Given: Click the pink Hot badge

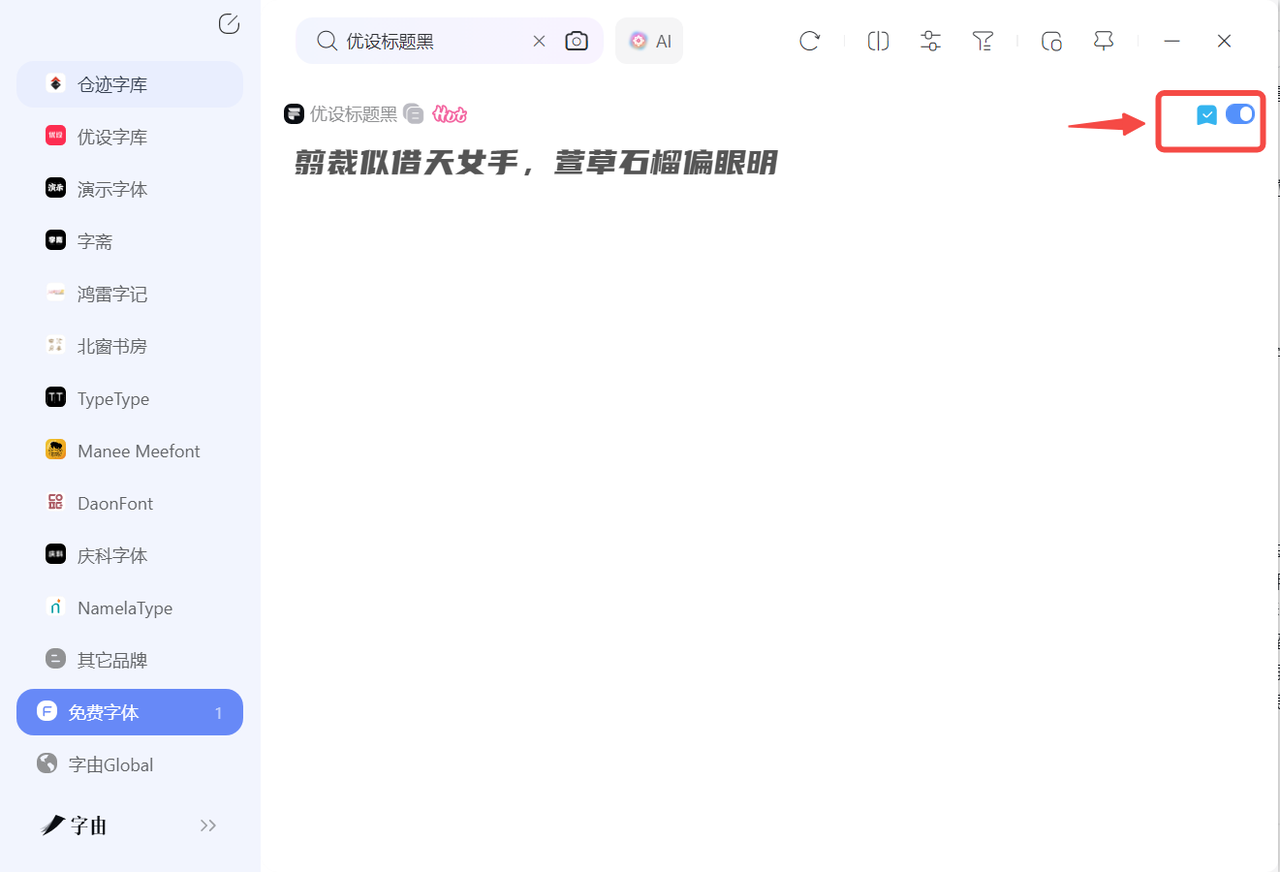Looking at the screenshot, I should (x=450, y=114).
